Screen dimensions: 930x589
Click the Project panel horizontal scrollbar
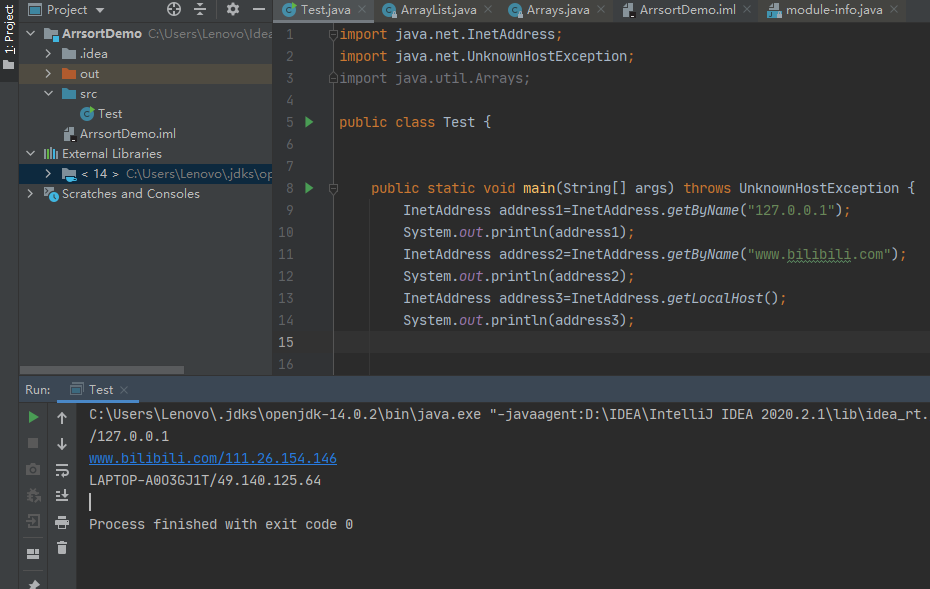[x=101, y=370]
